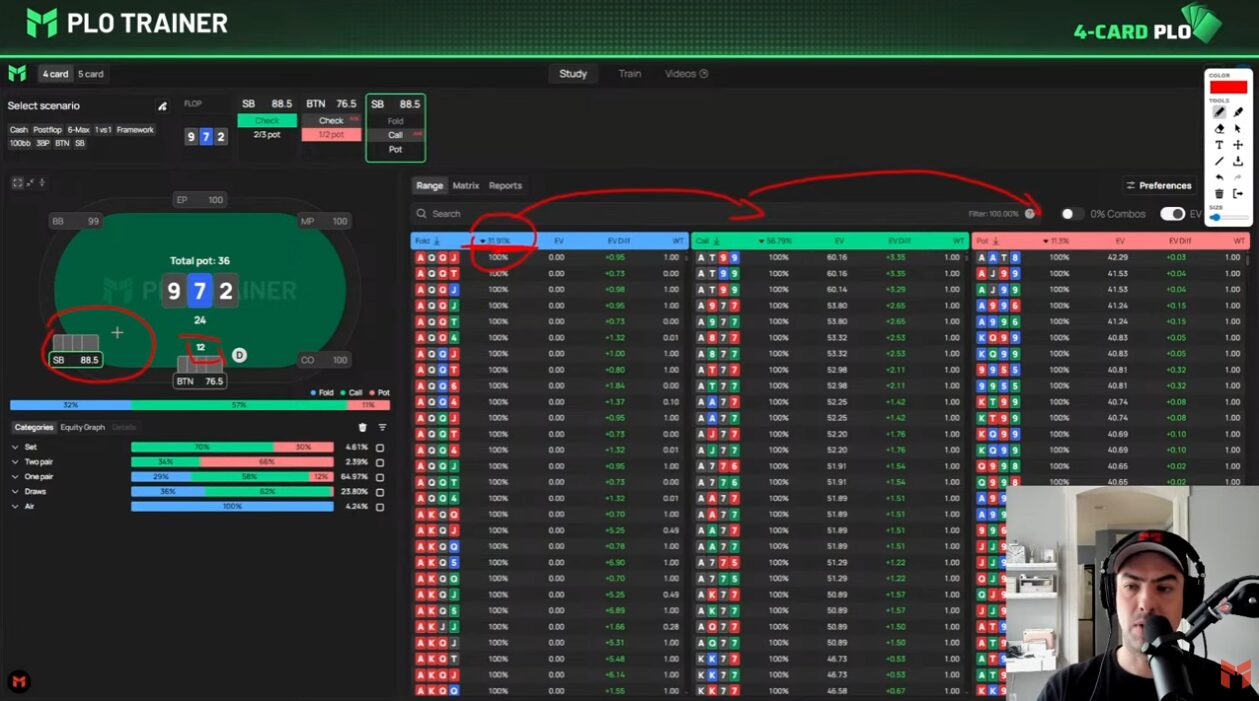Open the filter icon in Categories panel
Image resolution: width=1259 pixels, height=701 pixels.
click(381, 427)
